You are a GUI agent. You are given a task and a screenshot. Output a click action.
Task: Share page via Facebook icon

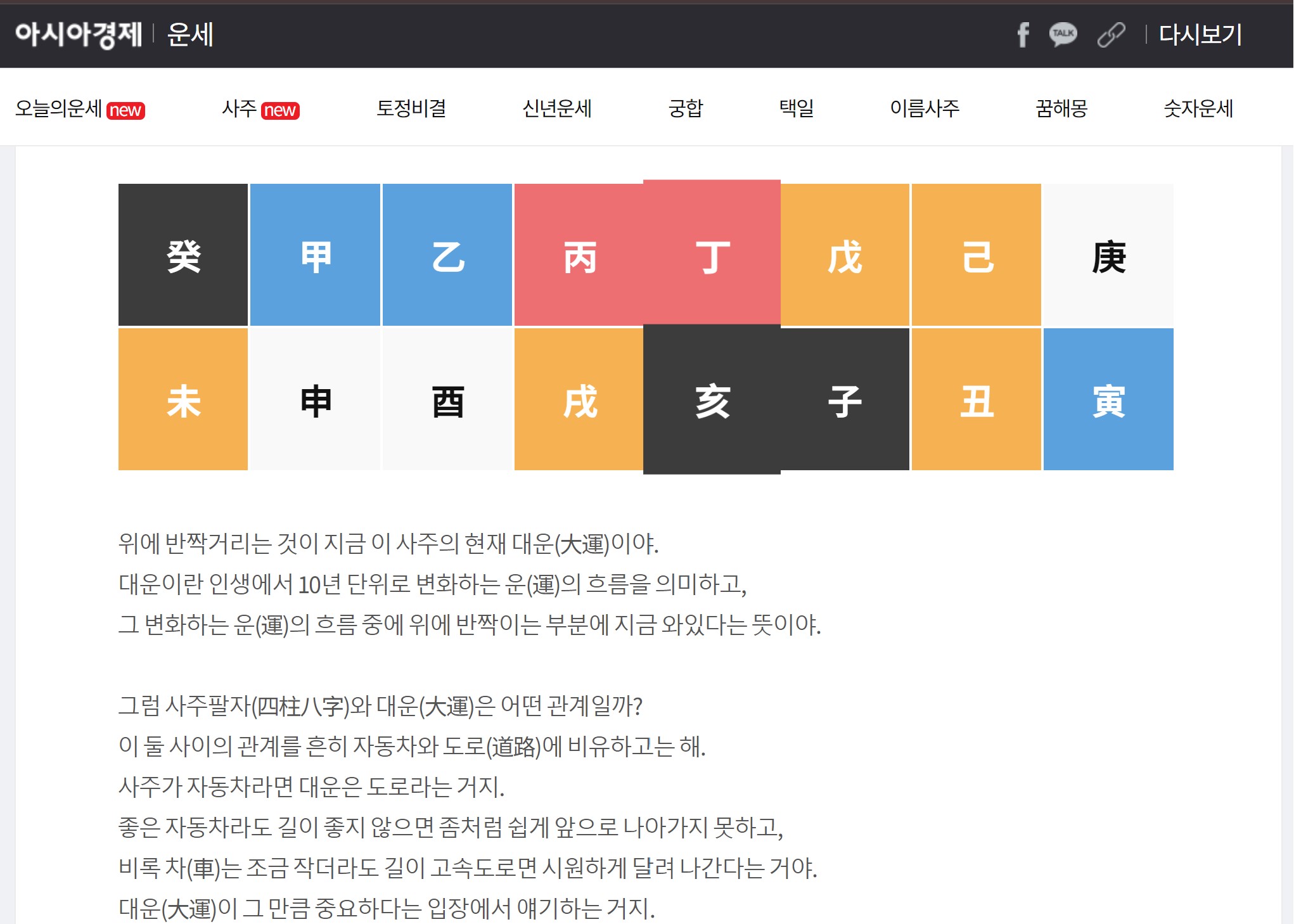[1023, 34]
